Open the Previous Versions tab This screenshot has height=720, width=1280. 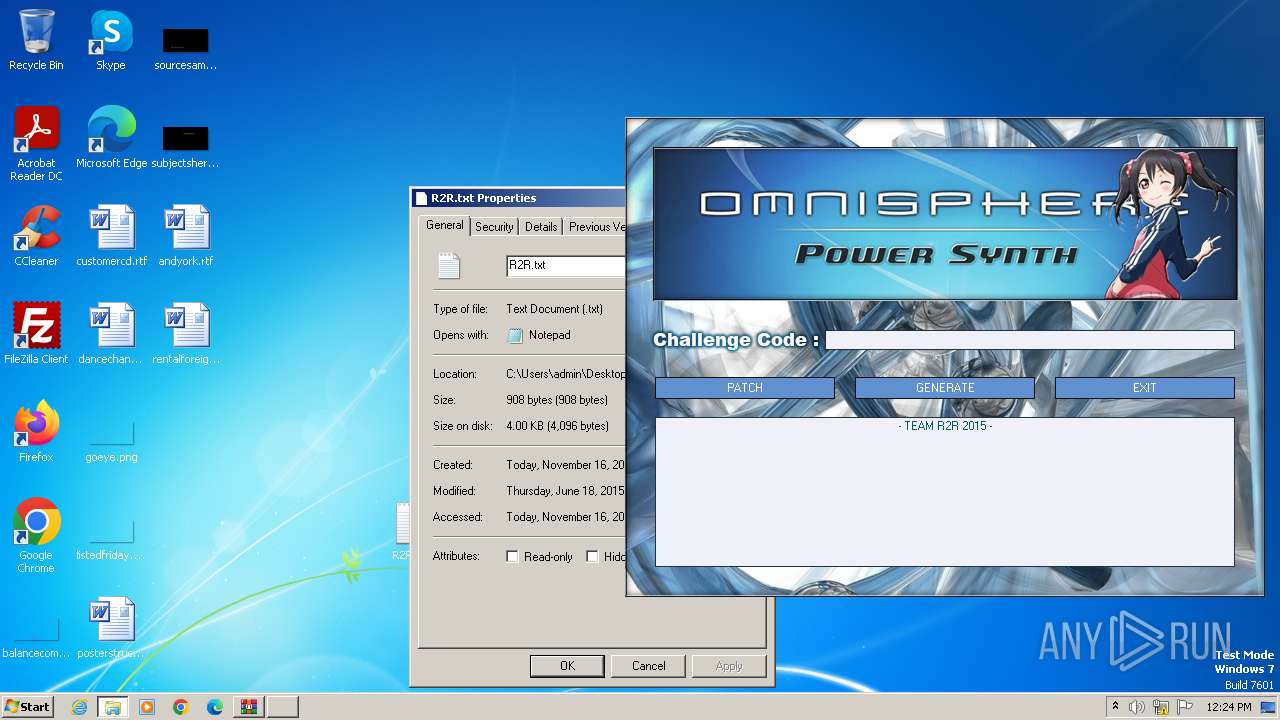(x=596, y=227)
